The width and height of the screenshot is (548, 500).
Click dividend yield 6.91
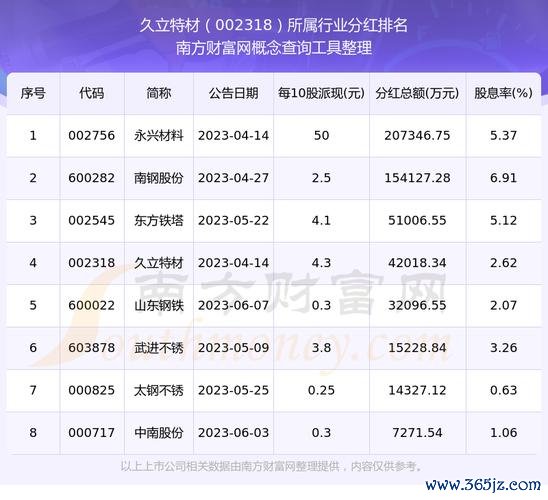click(503, 178)
